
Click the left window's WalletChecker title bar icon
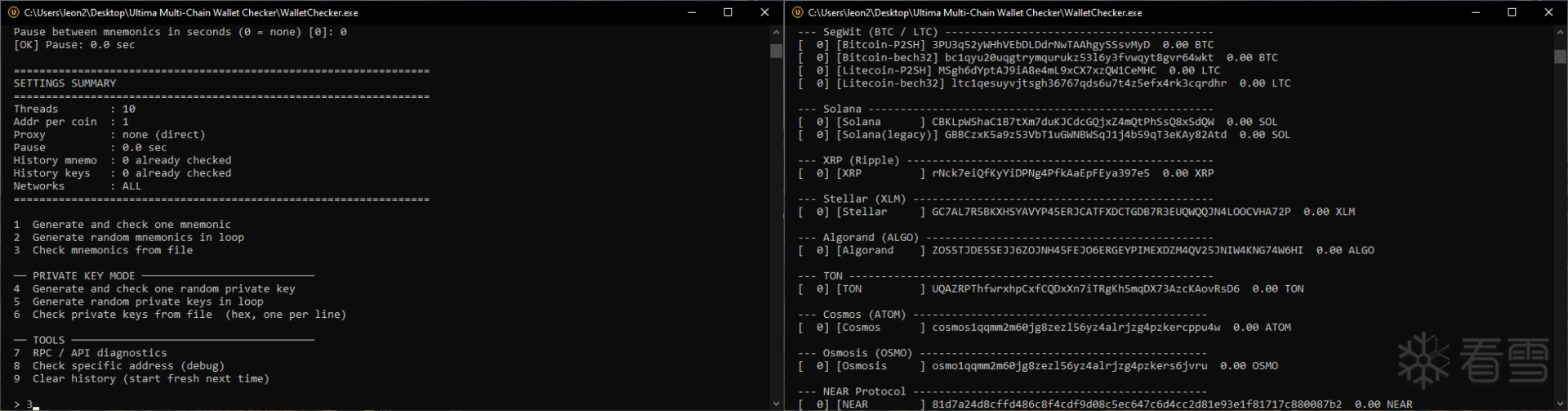click(13, 12)
